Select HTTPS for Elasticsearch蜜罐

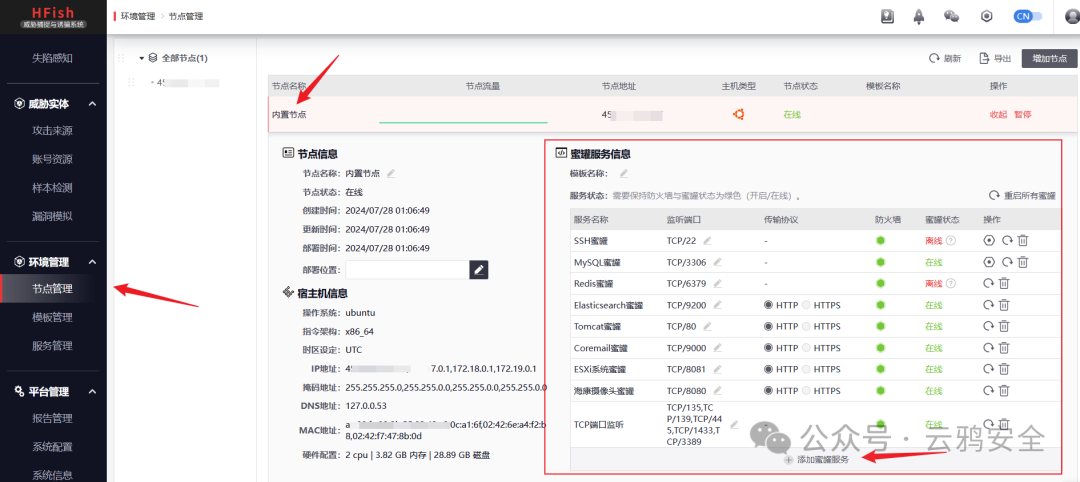[x=807, y=304]
